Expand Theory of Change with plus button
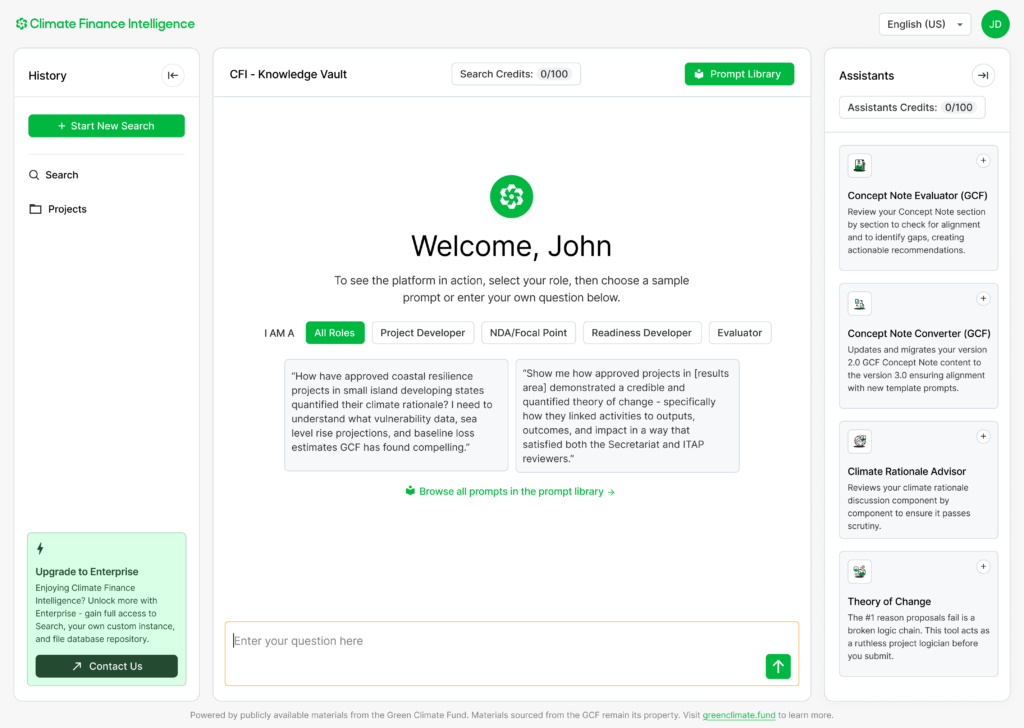The height and width of the screenshot is (728, 1024). (x=983, y=566)
